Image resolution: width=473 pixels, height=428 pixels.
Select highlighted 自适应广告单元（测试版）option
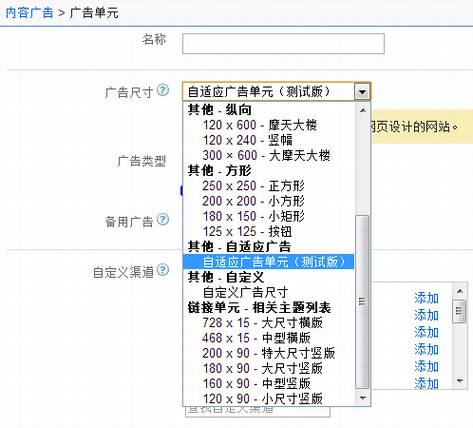pos(268,262)
